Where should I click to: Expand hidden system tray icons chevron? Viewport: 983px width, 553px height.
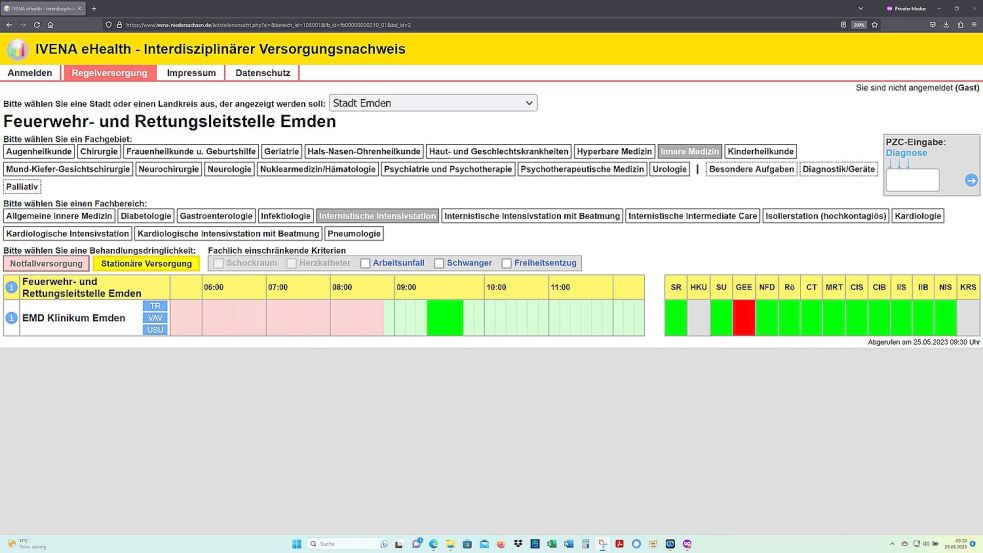pyautogui.click(x=892, y=544)
